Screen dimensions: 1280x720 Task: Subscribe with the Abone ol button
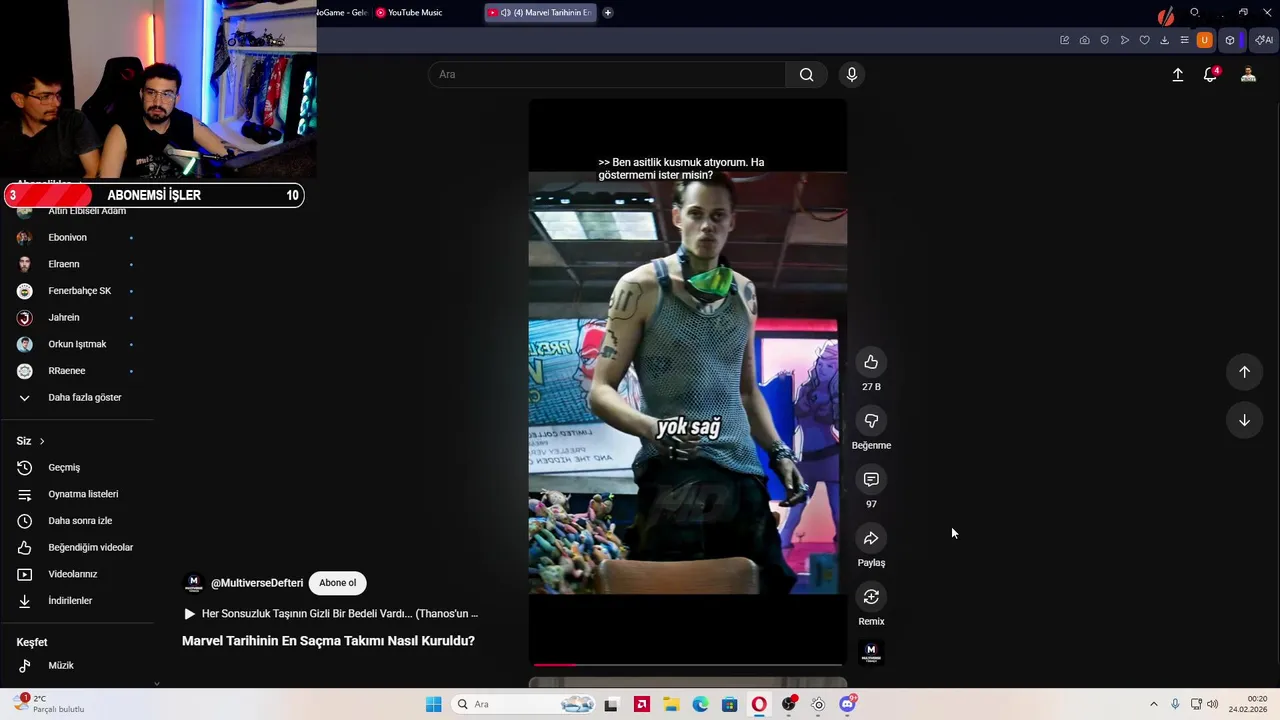337,583
